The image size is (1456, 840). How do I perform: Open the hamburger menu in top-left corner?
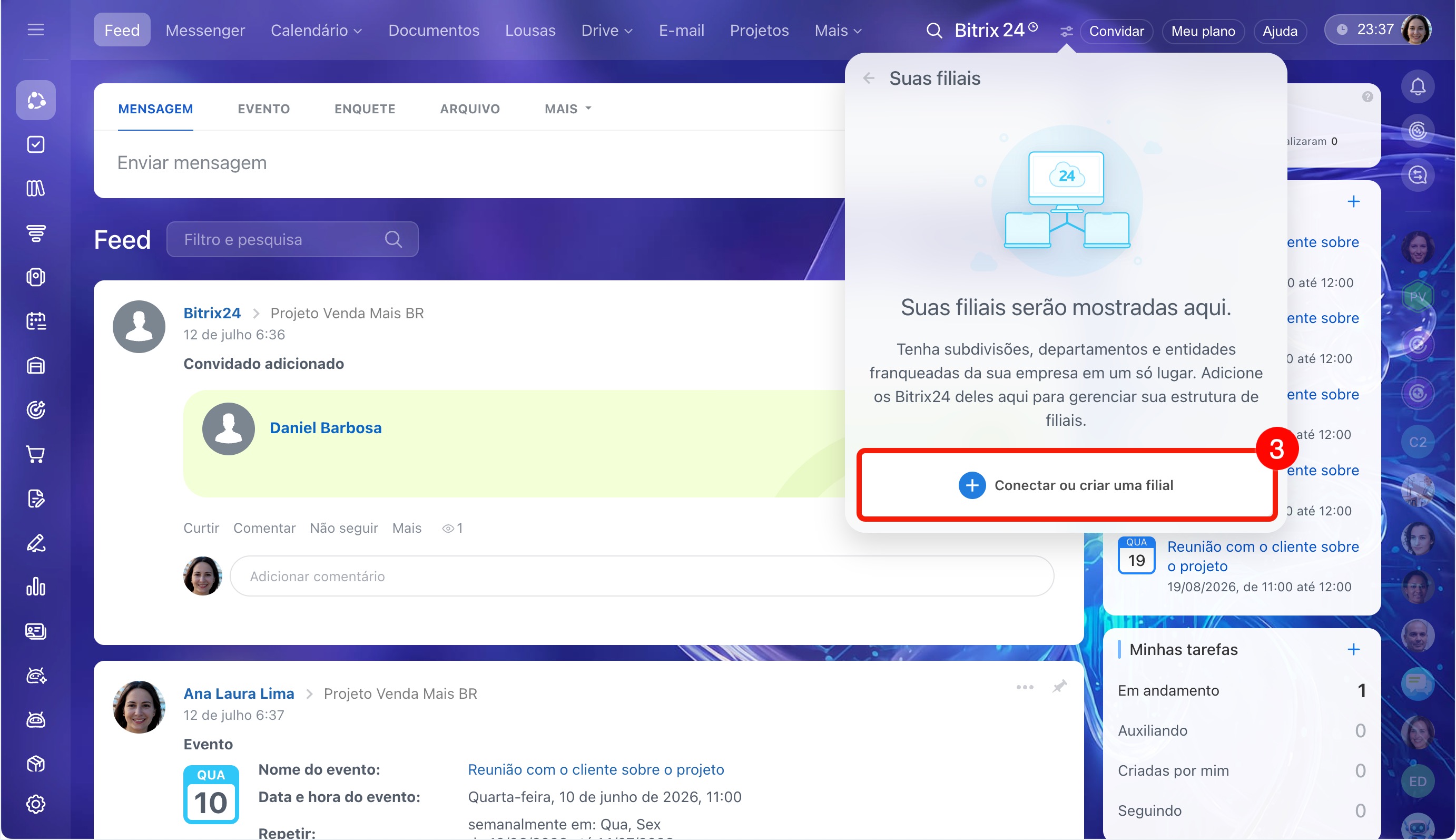point(36,30)
